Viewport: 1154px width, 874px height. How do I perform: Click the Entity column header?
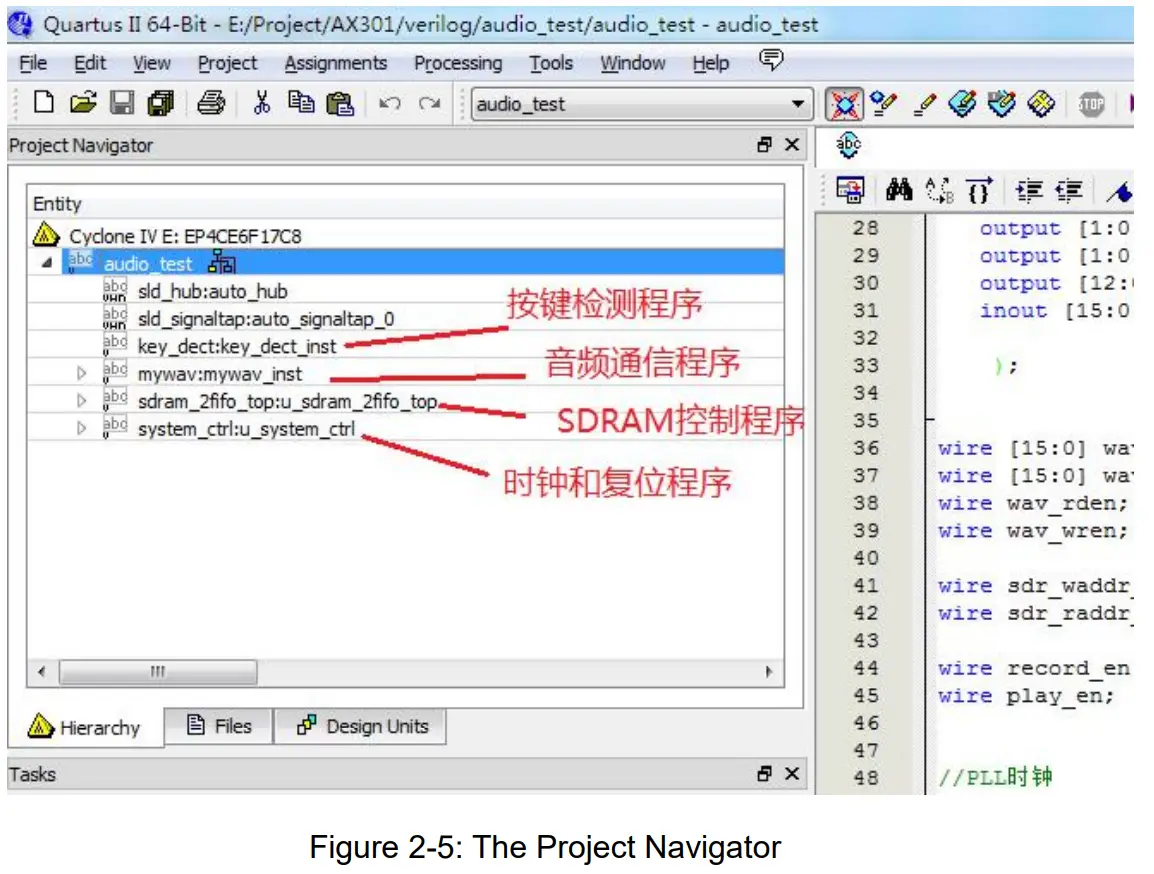click(406, 204)
